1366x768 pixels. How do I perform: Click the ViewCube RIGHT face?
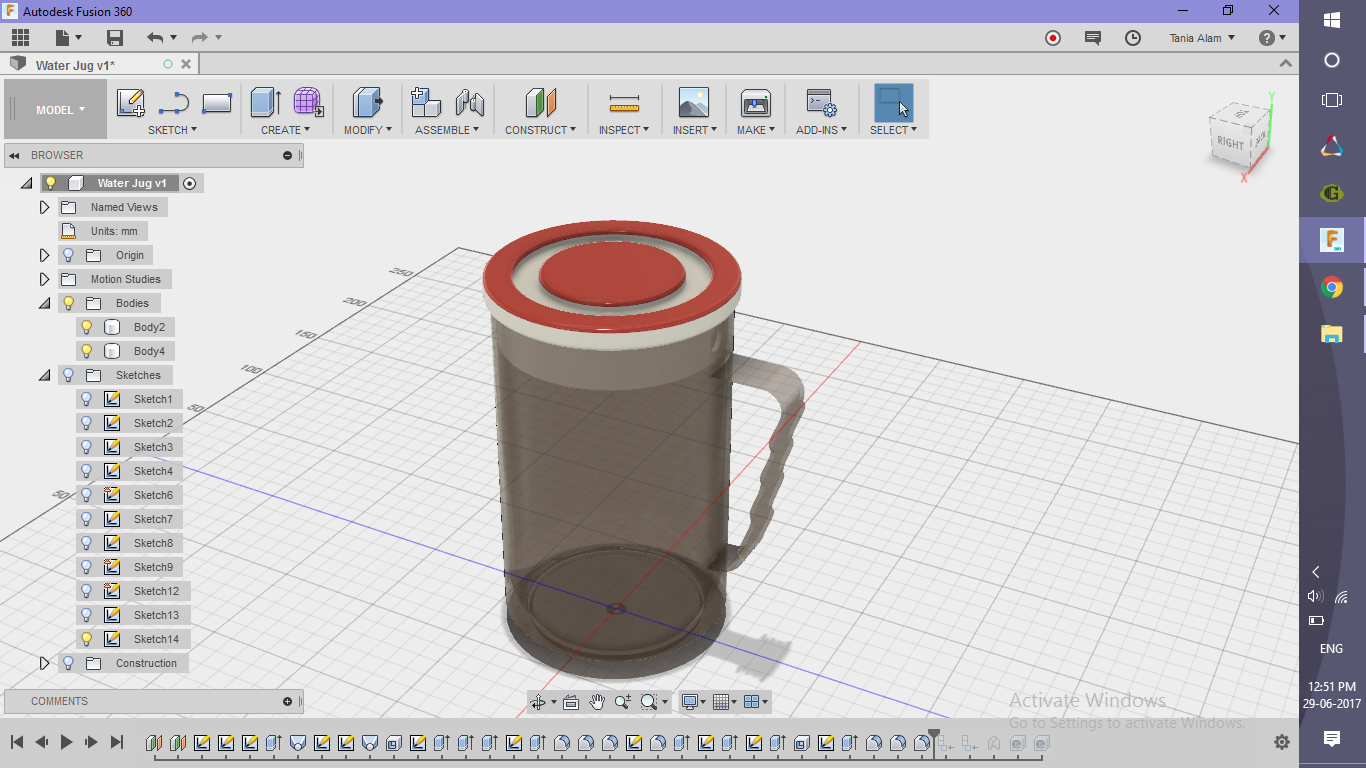coord(1230,143)
